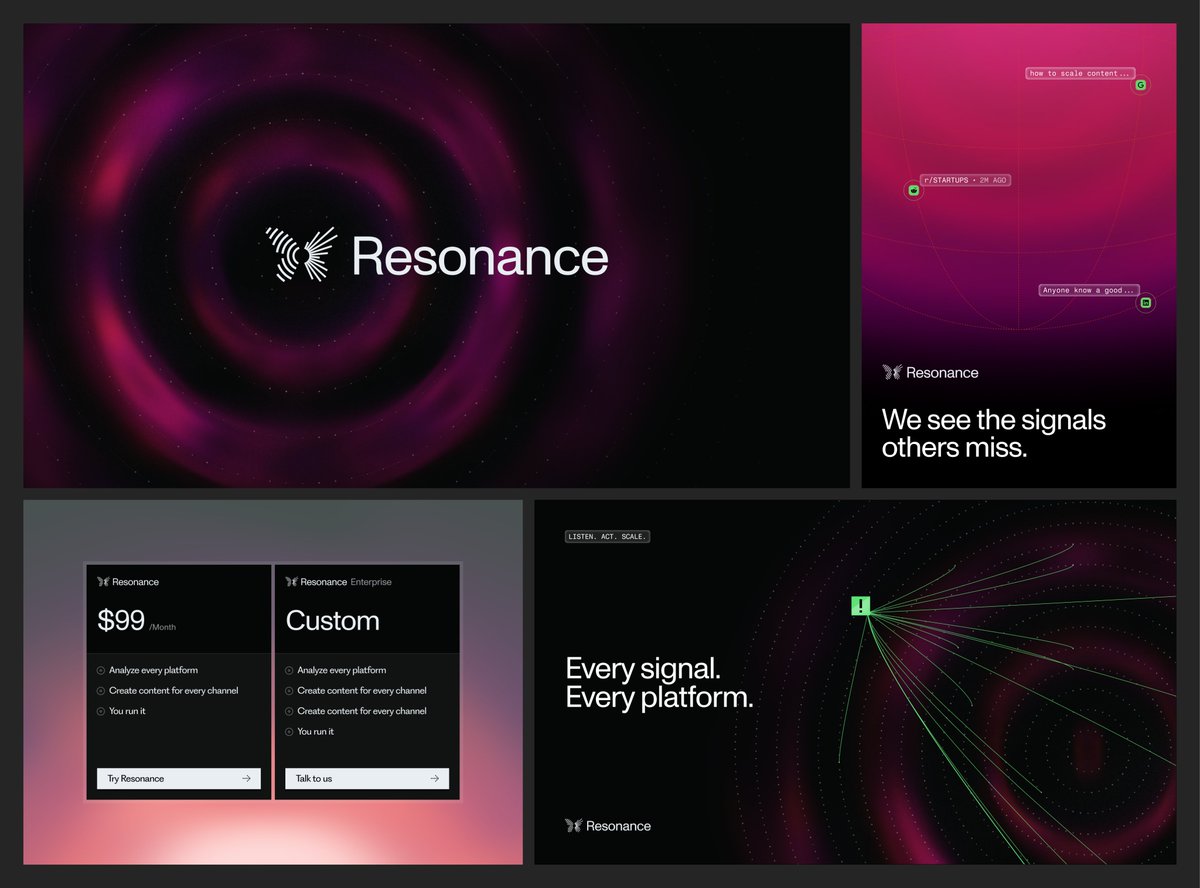This screenshot has height=888, width=1200.
Task: Click the Resonance logo icon in the Enterprise card
Action: coord(291,582)
